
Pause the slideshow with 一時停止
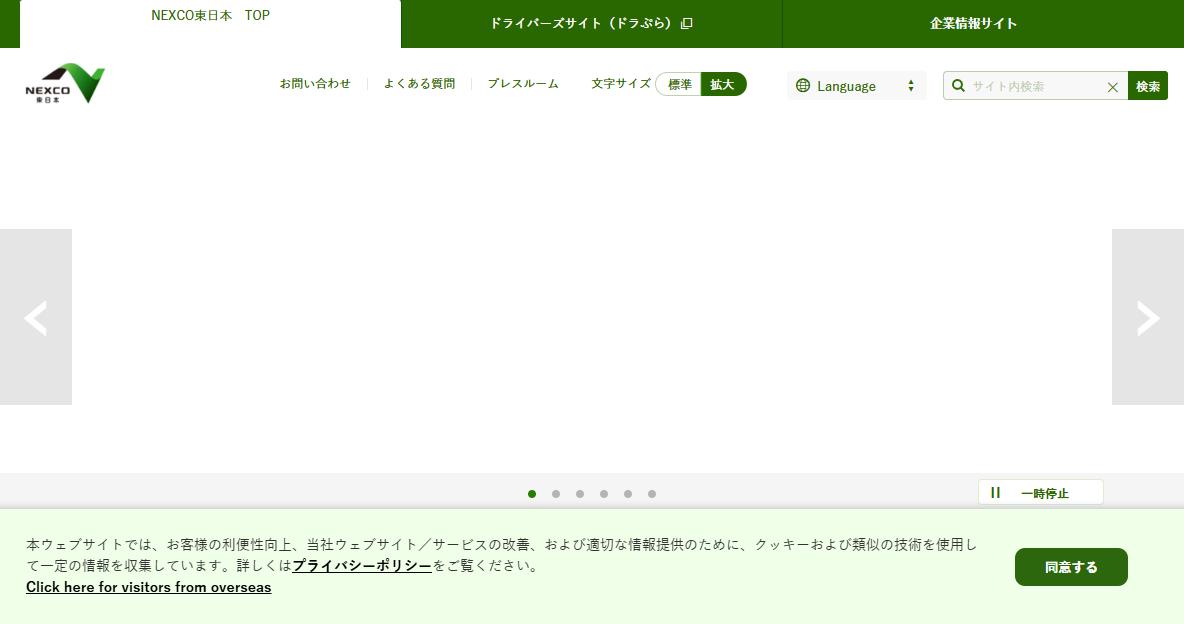[1041, 493]
